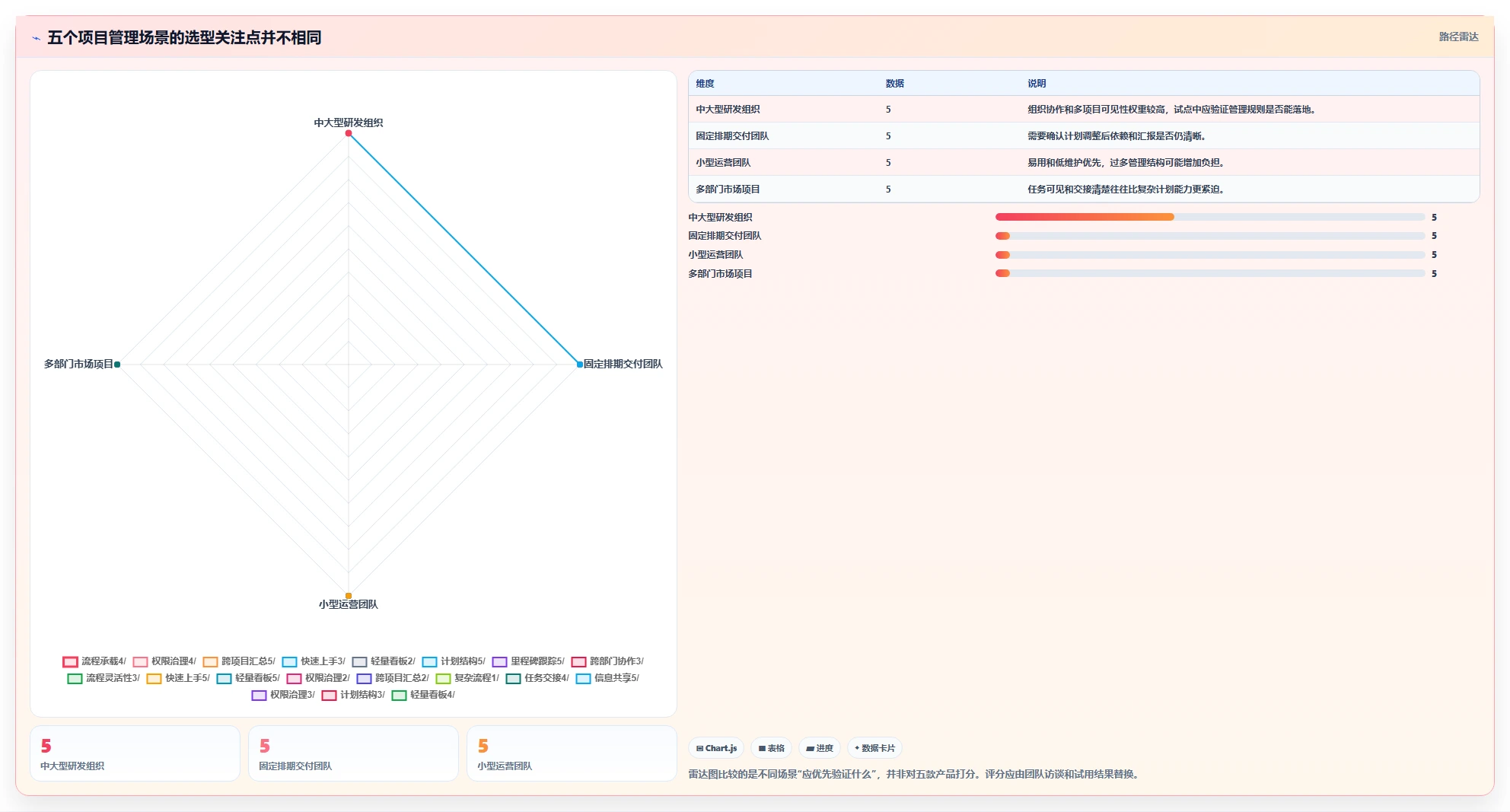
Task: Hide the 信息共享5 legend dataset
Action: [x=607, y=678]
